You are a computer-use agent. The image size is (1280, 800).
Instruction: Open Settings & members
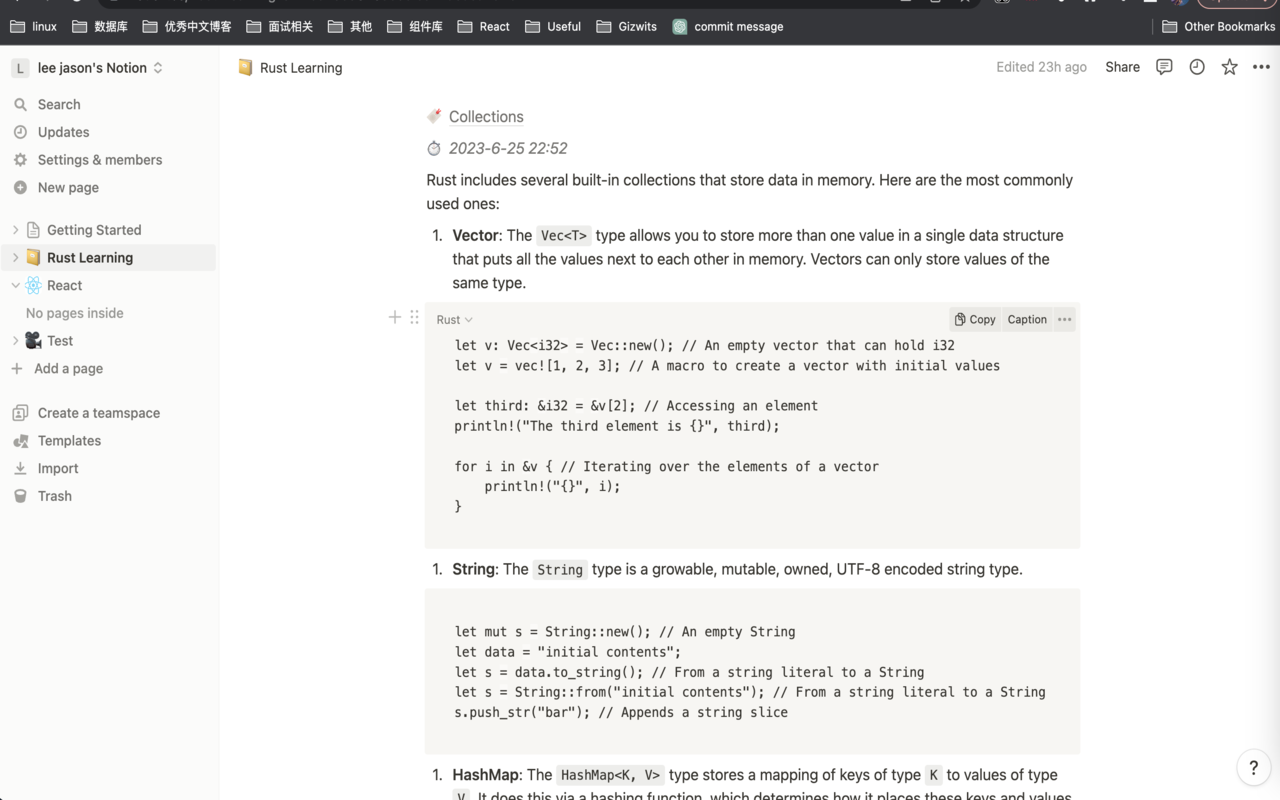pos(99,159)
